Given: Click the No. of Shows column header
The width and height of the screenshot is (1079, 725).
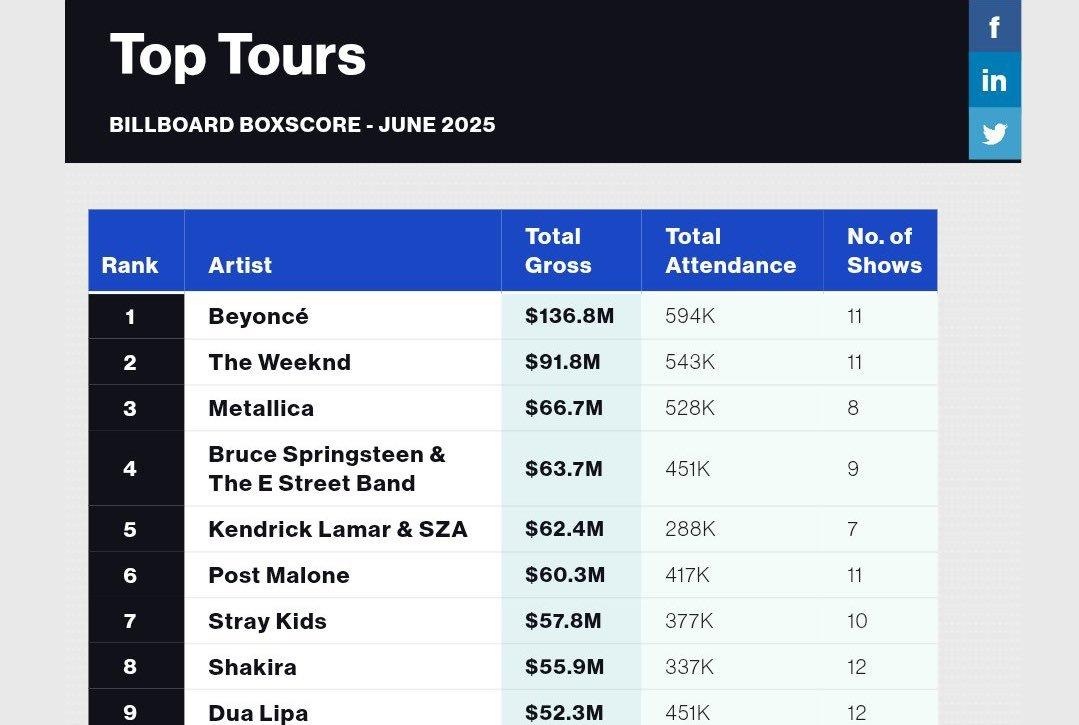Looking at the screenshot, I should (x=884, y=250).
